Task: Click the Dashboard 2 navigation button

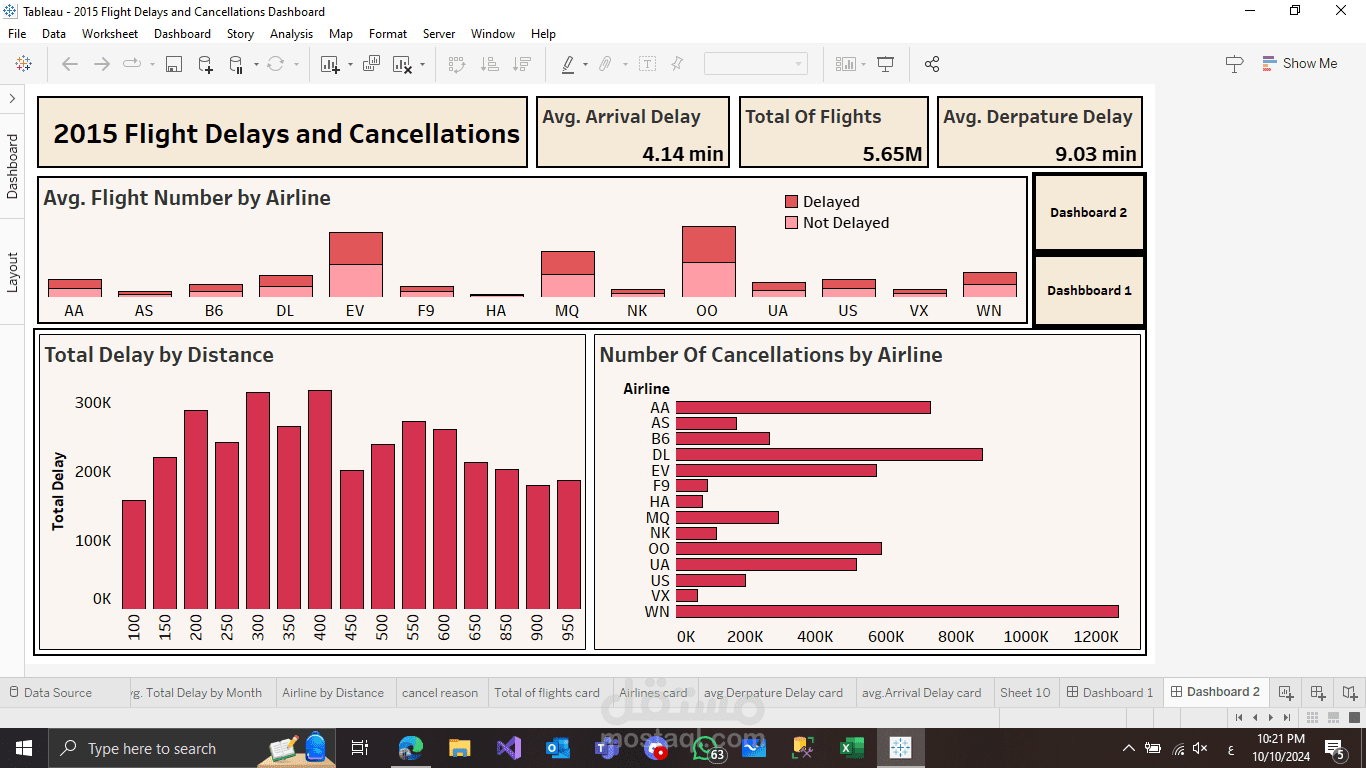Action: (x=1088, y=212)
